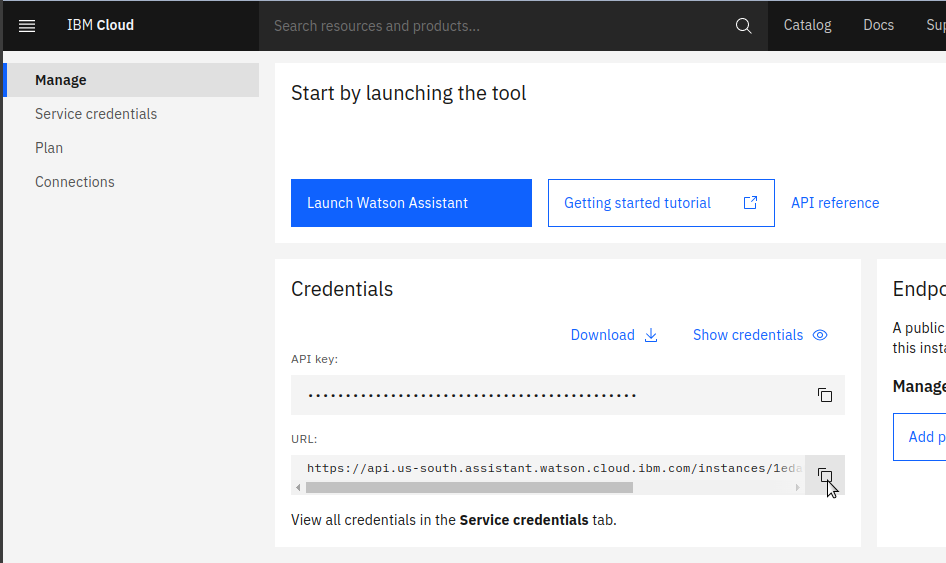Open the Docs menu item

(x=878, y=25)
